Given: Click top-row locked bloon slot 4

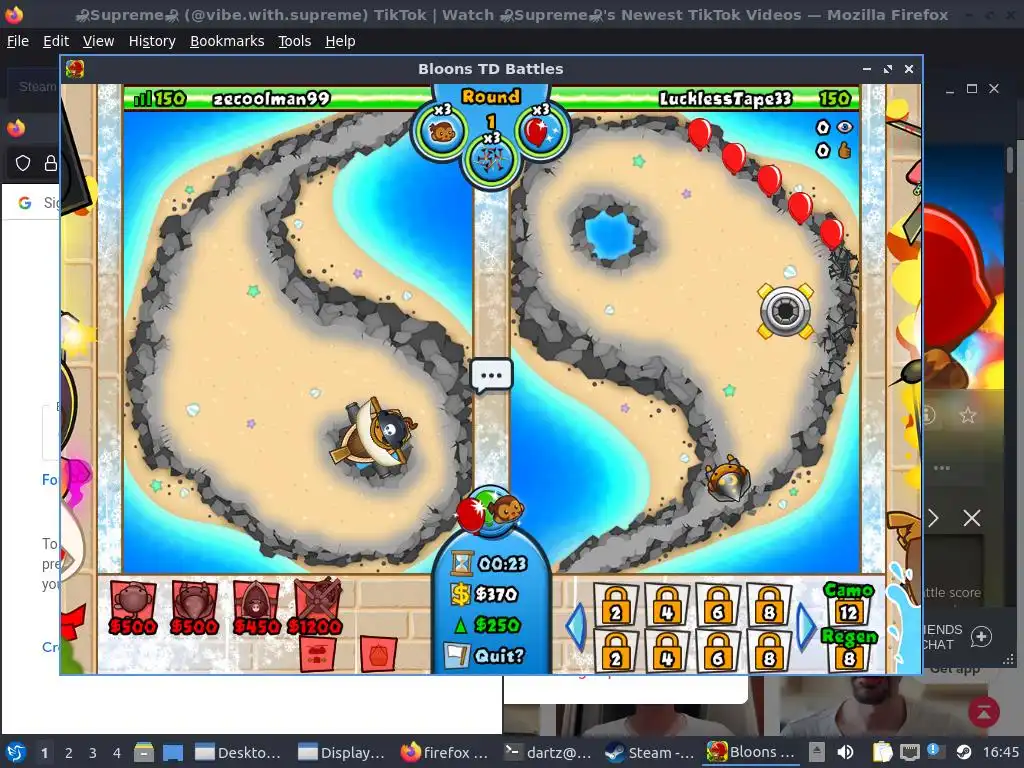Looking at the screenshot, I should (x=667, y=605).
